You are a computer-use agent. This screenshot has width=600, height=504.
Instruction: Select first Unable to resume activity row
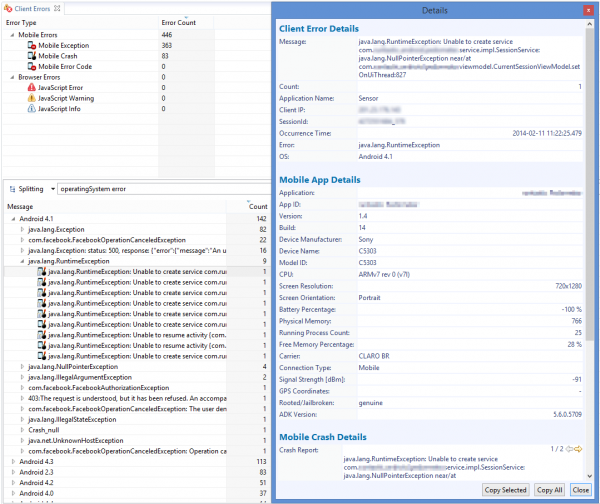137,335
